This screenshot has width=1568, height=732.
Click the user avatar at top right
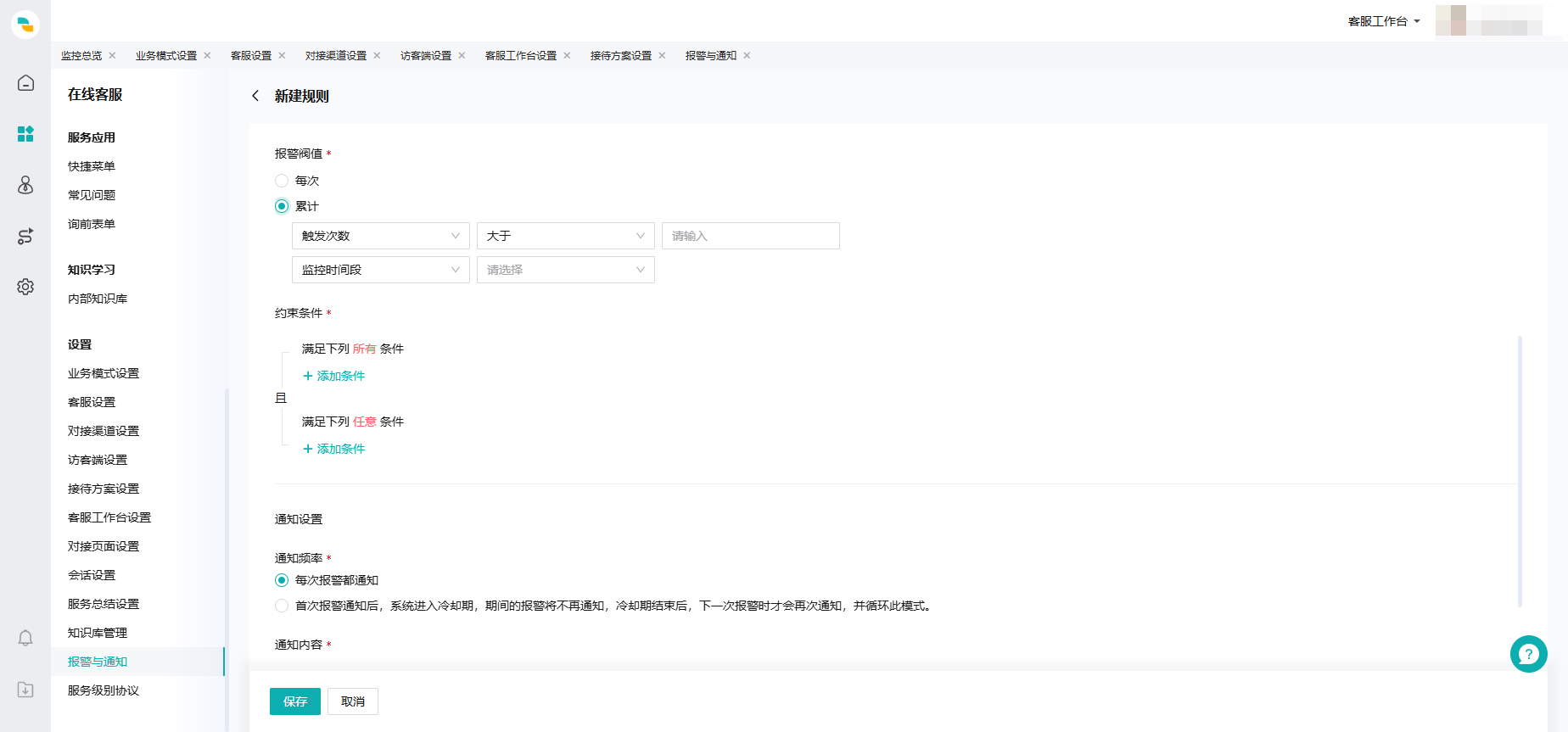click(x=1451, y=20)
